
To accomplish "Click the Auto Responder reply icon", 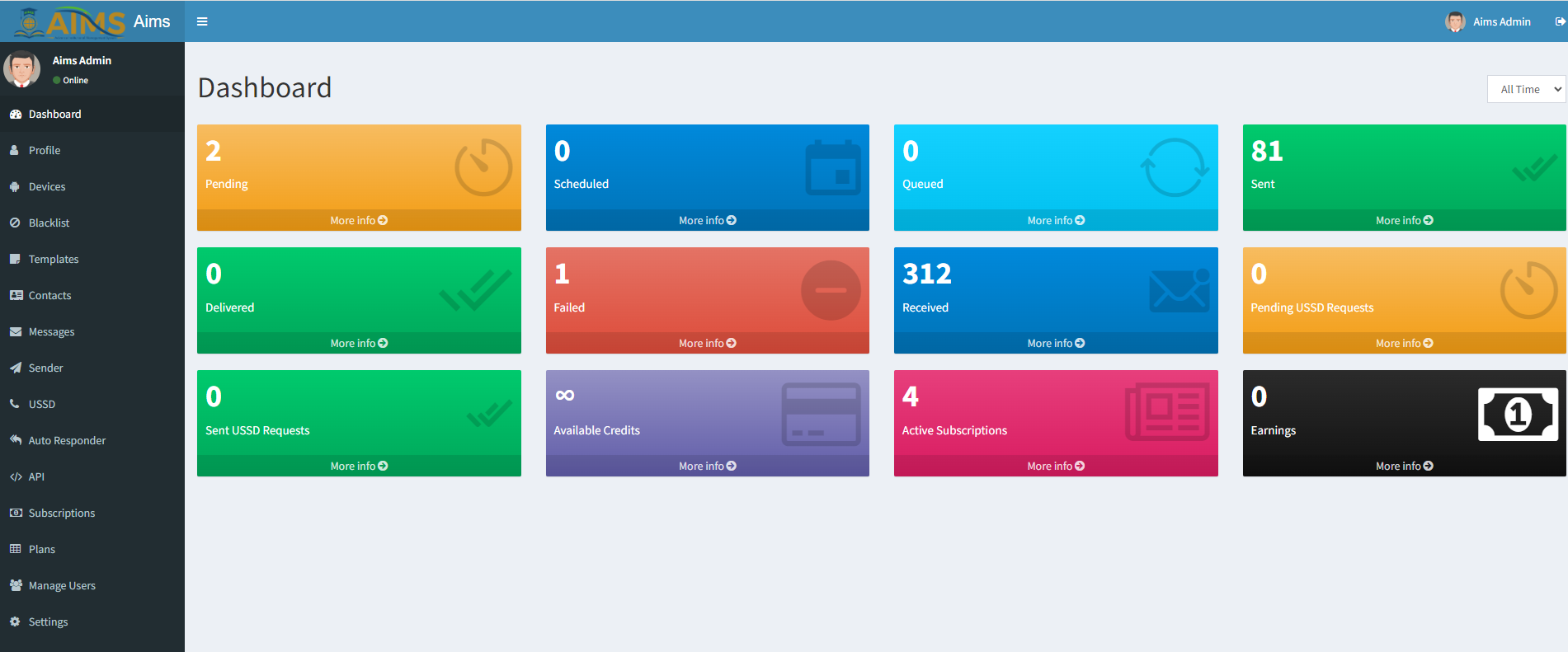I will [15, 441].
